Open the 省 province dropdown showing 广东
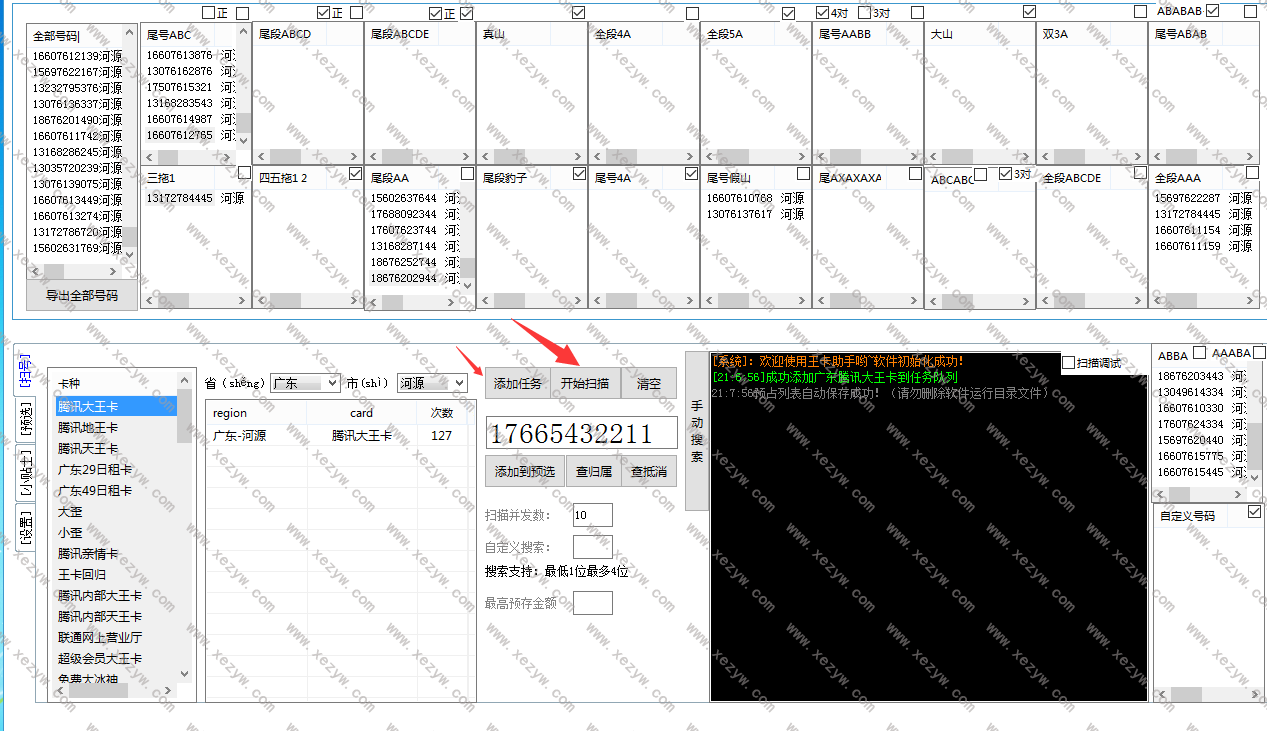This screenshot has width=1267, height=731. tap(307, 383)
